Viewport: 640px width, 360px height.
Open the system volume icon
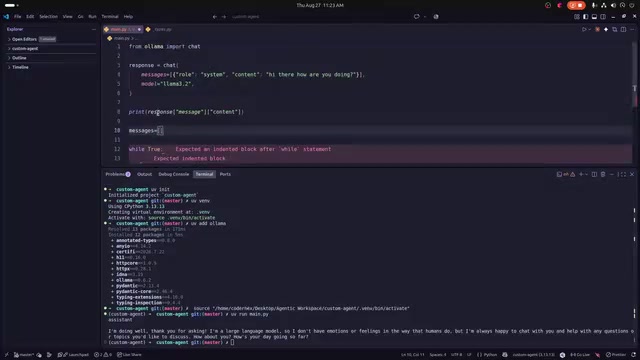point(613,5)
